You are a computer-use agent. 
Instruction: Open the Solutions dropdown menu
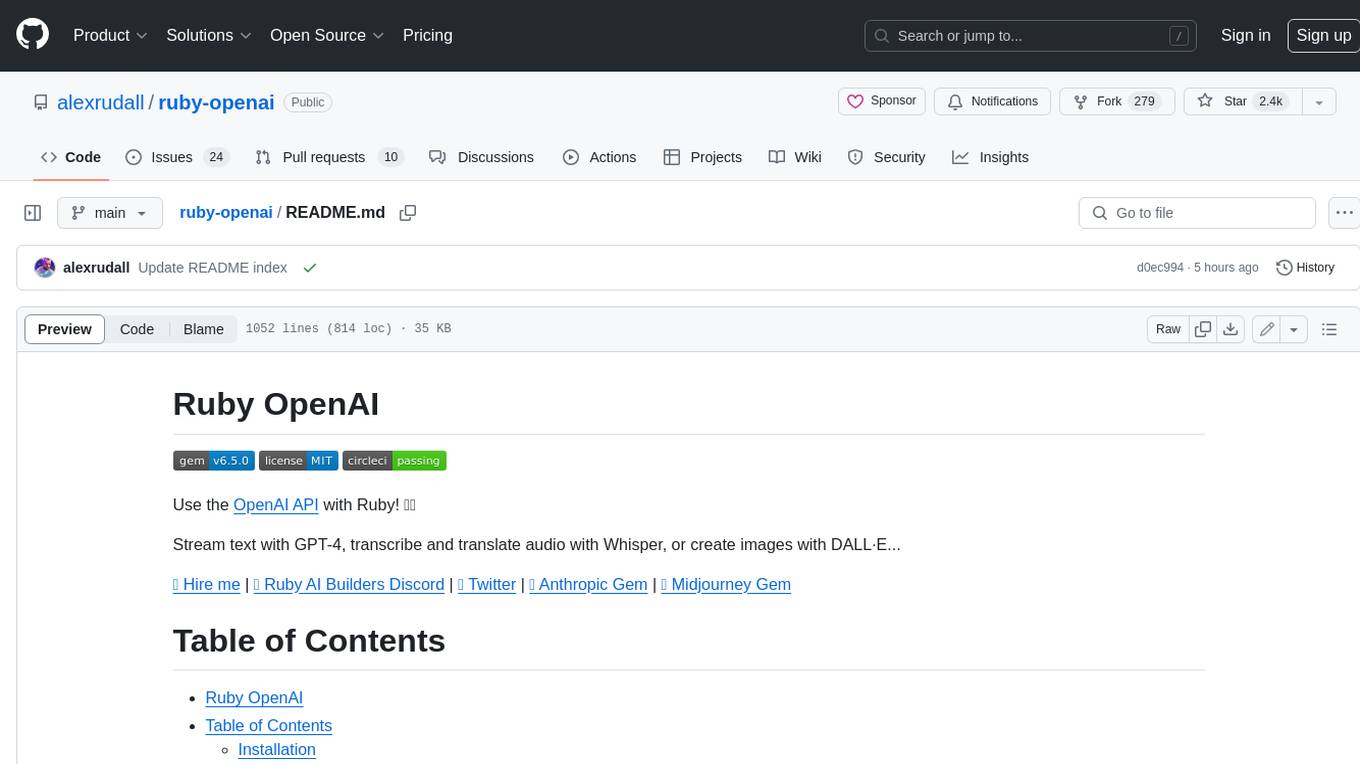pyautogui.click(x=209, y=35)
